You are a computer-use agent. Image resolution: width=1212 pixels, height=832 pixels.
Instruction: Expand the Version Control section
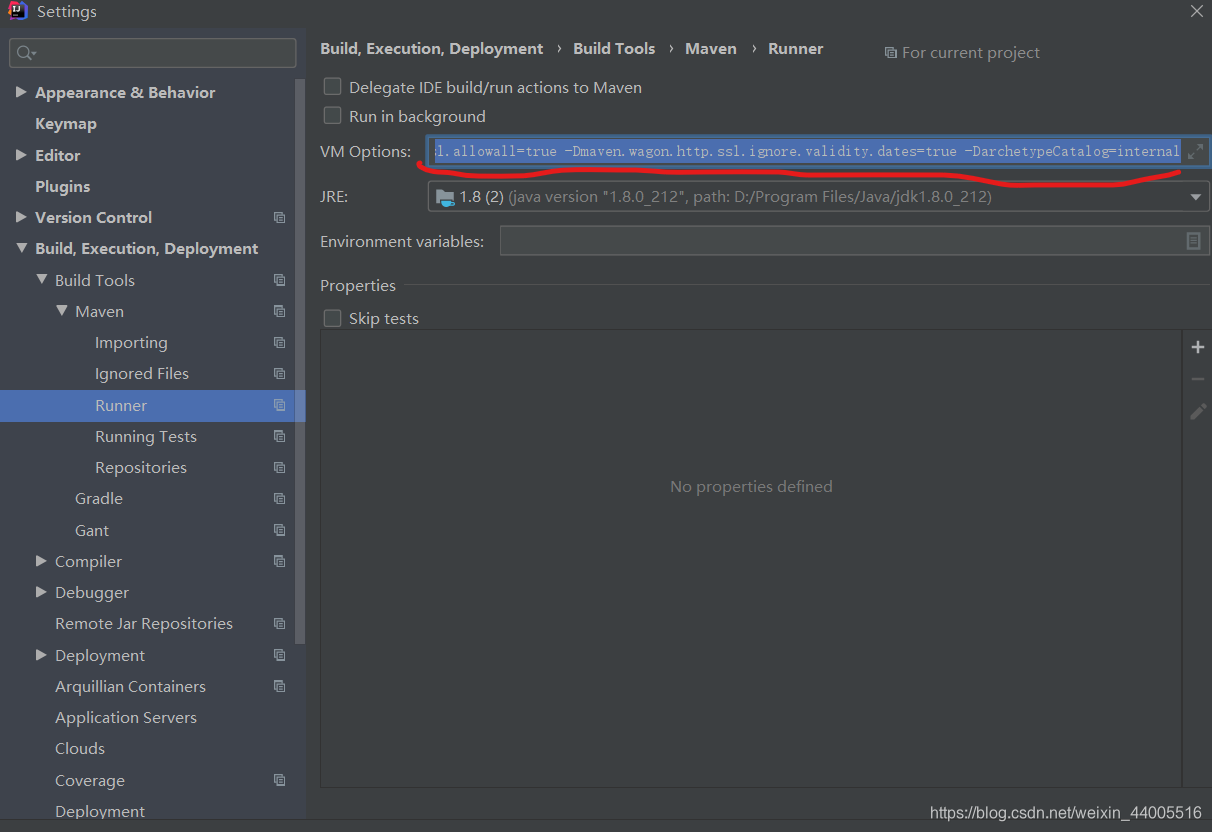point(21,217)
